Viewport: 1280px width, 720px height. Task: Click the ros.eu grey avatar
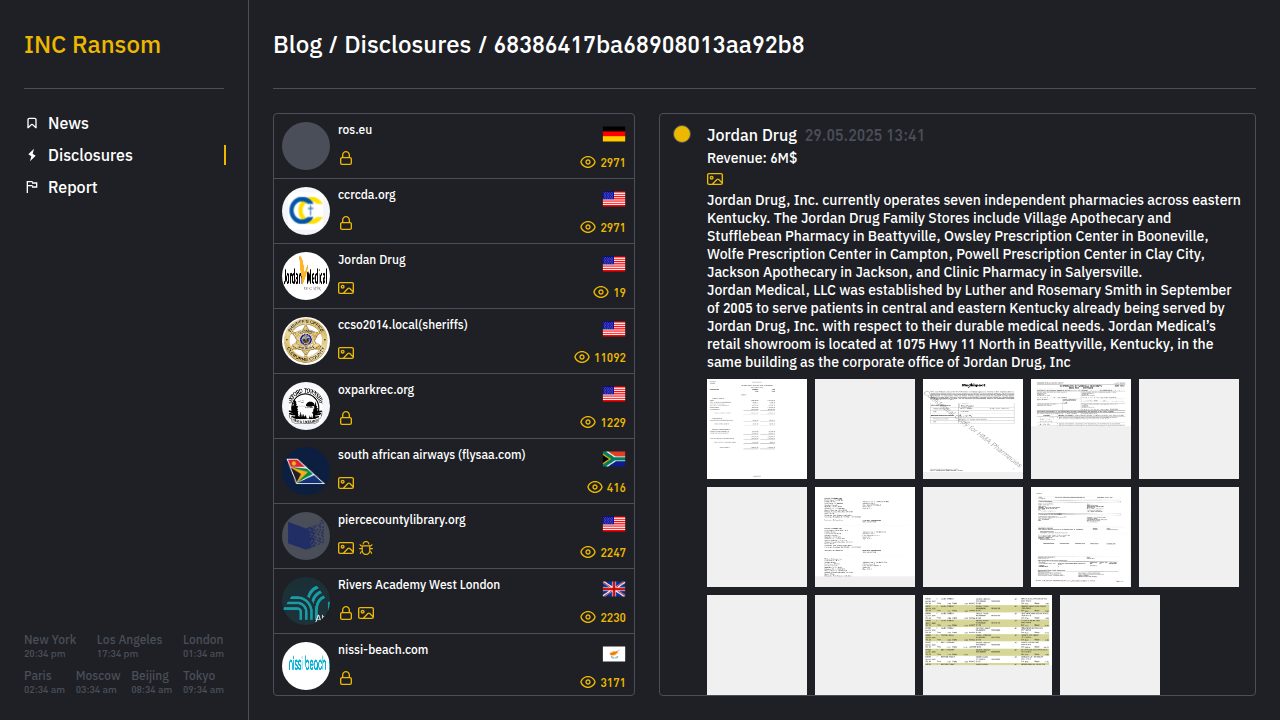point(306,146)
